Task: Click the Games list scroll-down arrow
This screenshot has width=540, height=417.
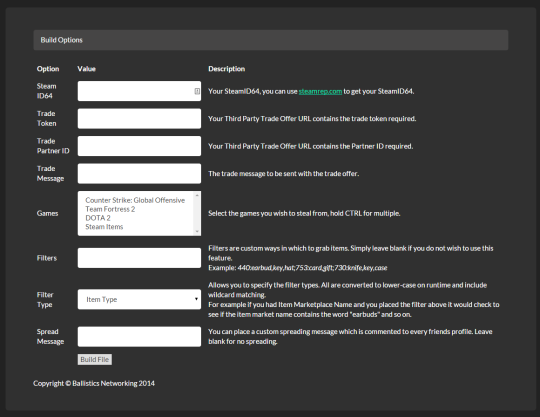Action: click(x=197, y=231)
